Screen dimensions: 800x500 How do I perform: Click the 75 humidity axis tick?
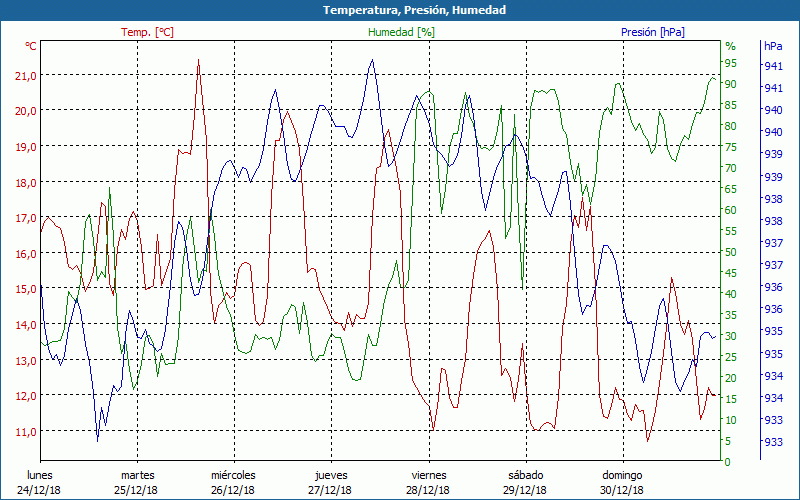pyautogui.click(x=731, y=147)
